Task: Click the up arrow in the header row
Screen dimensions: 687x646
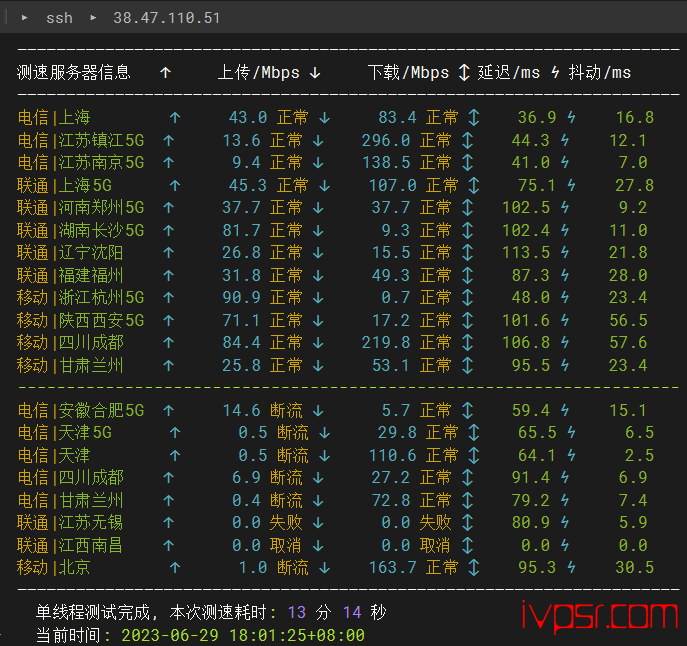Action: [x=165, y=72]
